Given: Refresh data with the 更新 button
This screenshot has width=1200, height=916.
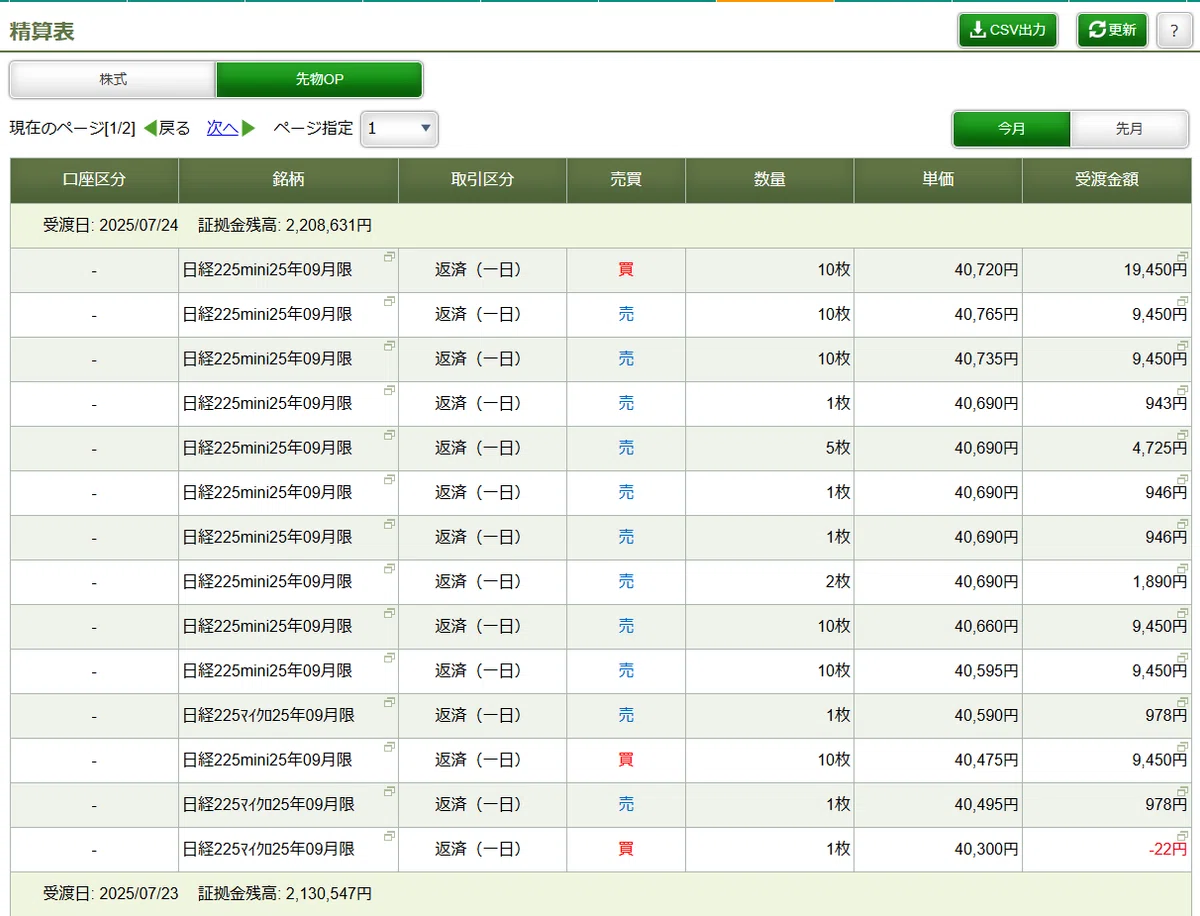Looking at the screenshot, I should point(1112,30).
